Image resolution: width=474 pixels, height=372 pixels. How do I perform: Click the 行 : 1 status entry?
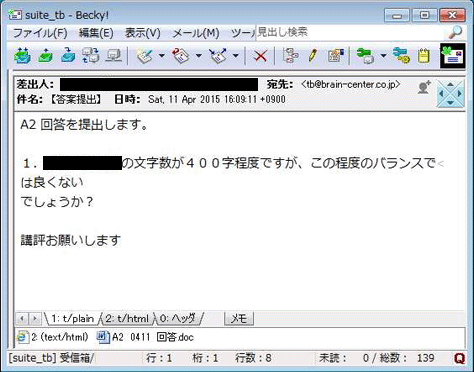coord(159,358)
